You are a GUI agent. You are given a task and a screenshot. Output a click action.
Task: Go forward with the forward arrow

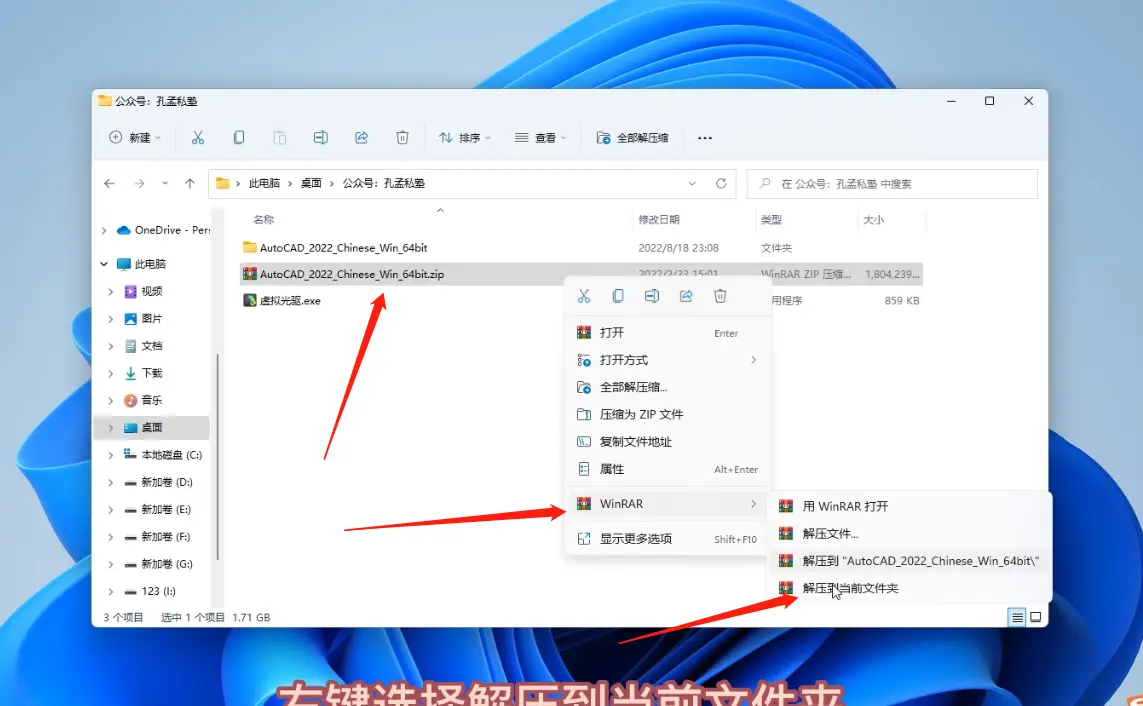tap(139, 184)
